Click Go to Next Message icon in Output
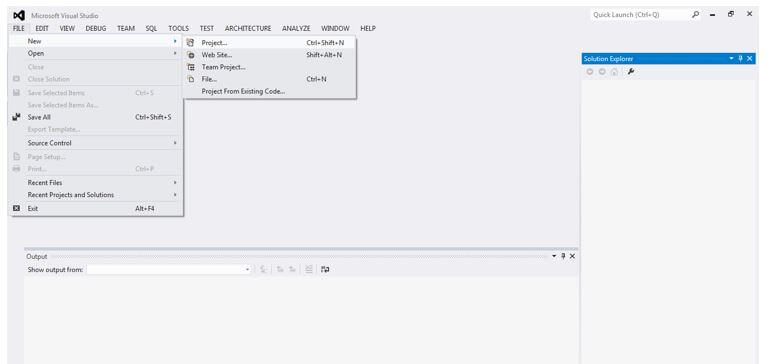The height and width of the screenshot is (364, 768). pyautogui.click(x=292, y=269)
